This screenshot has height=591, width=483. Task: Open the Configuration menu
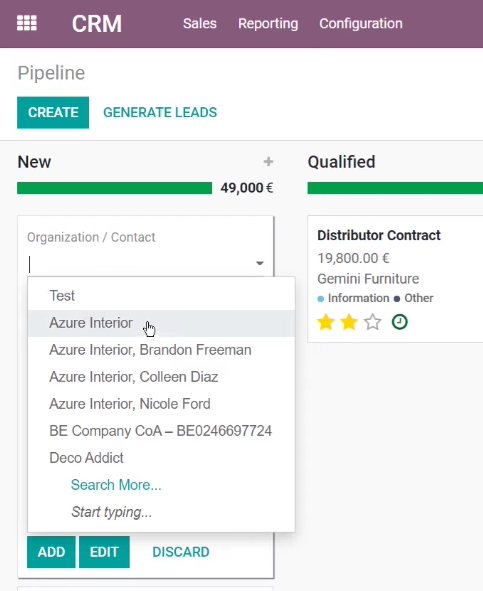361,23
